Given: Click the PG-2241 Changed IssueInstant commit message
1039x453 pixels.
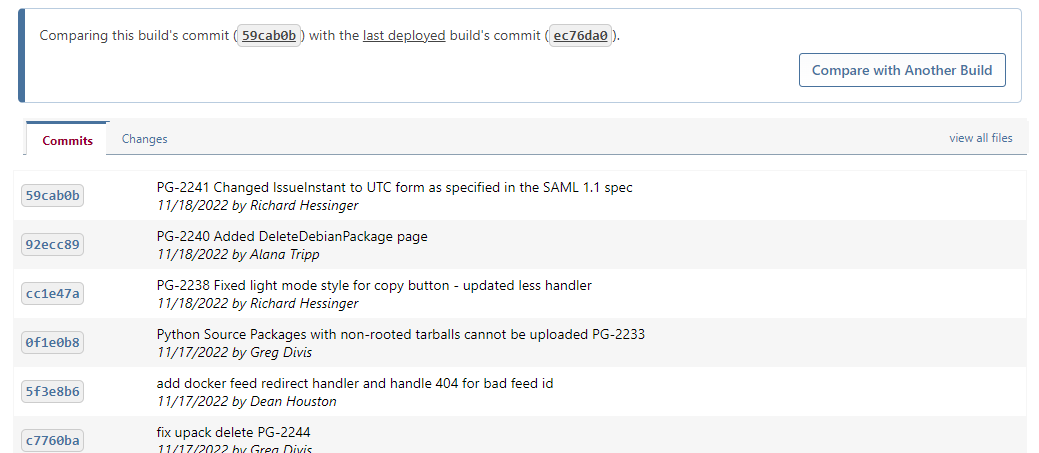Looking at the screenshot, I should pos(394,187).
